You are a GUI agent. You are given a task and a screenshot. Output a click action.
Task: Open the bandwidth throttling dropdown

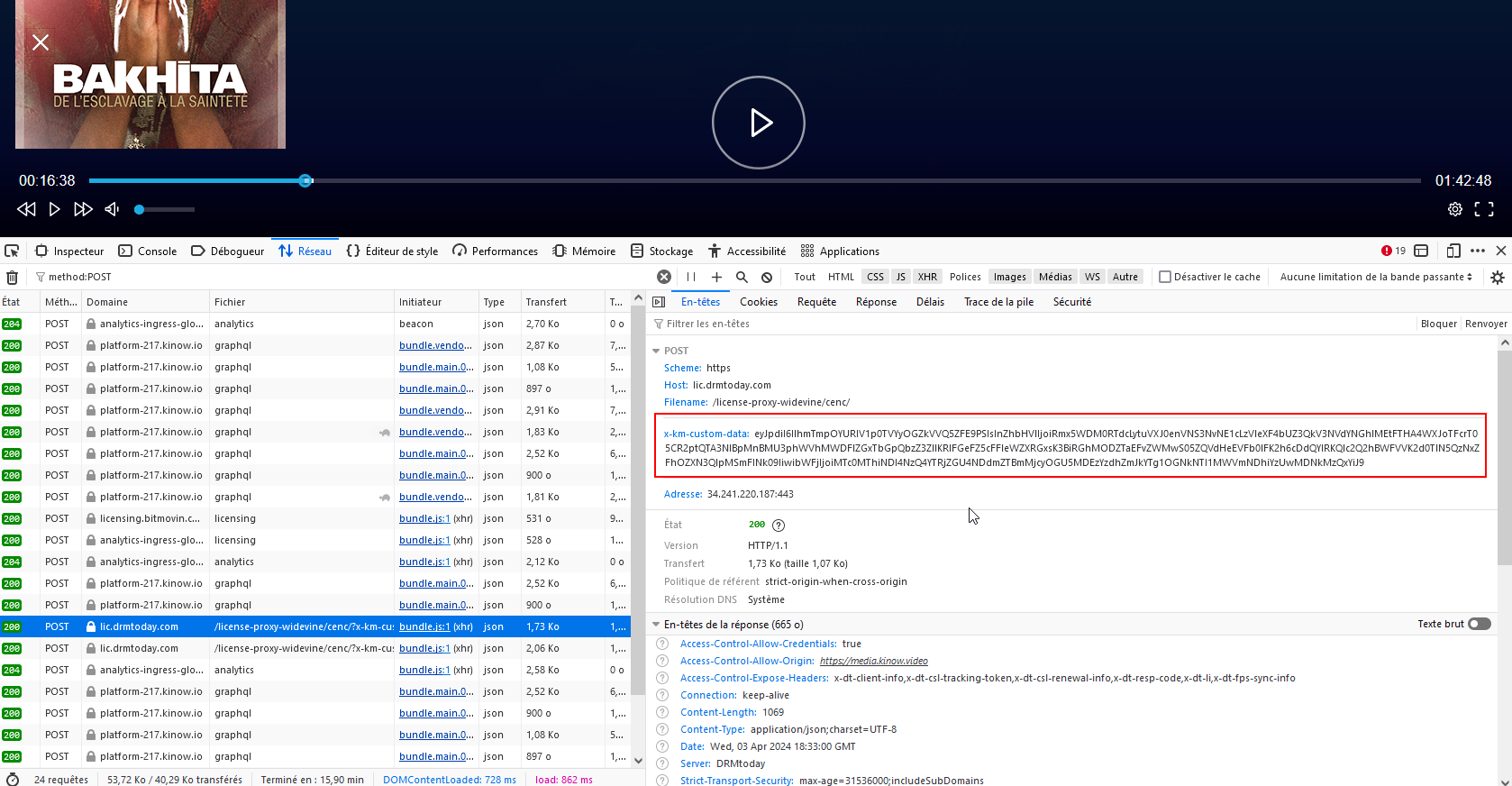click(1376, 278)
